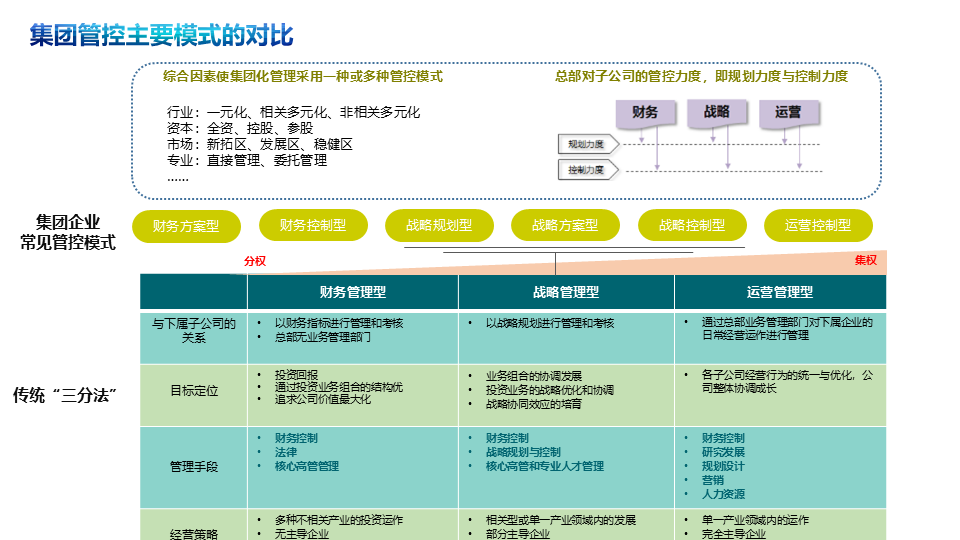Click the line 资本：全资、控股、参股

[240, 129]
